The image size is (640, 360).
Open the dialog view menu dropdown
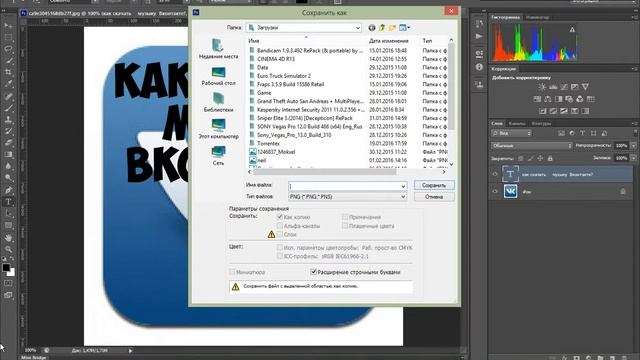[x=404, y=28]
